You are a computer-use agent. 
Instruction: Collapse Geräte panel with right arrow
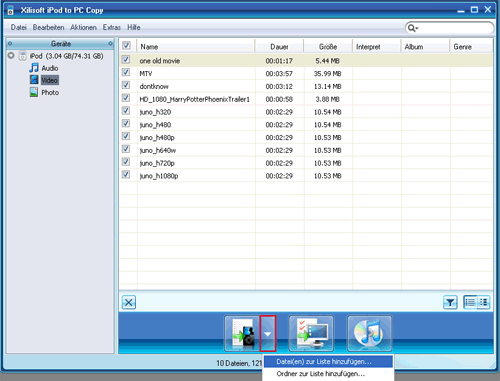tap(110, 44)
